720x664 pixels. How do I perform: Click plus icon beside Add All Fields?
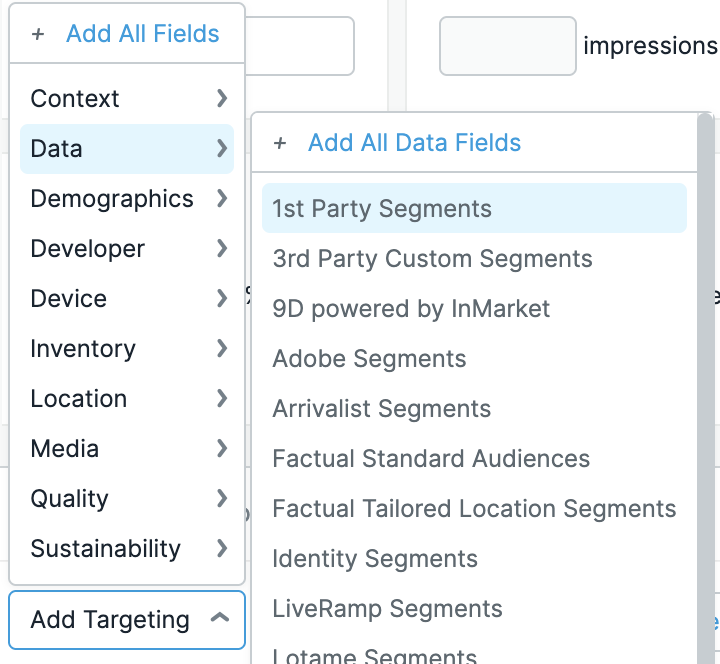point(38,34)
